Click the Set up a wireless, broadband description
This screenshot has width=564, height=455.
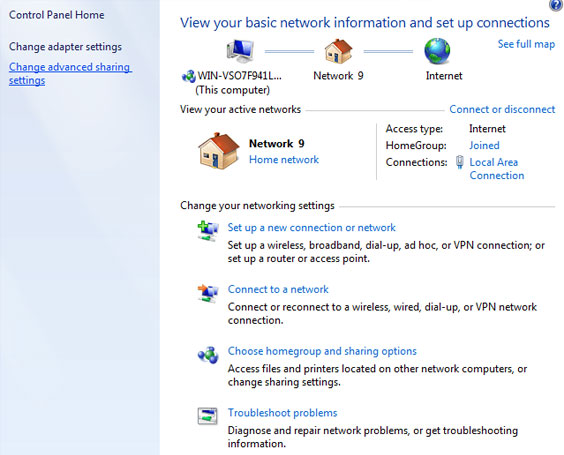click(386, 252)
